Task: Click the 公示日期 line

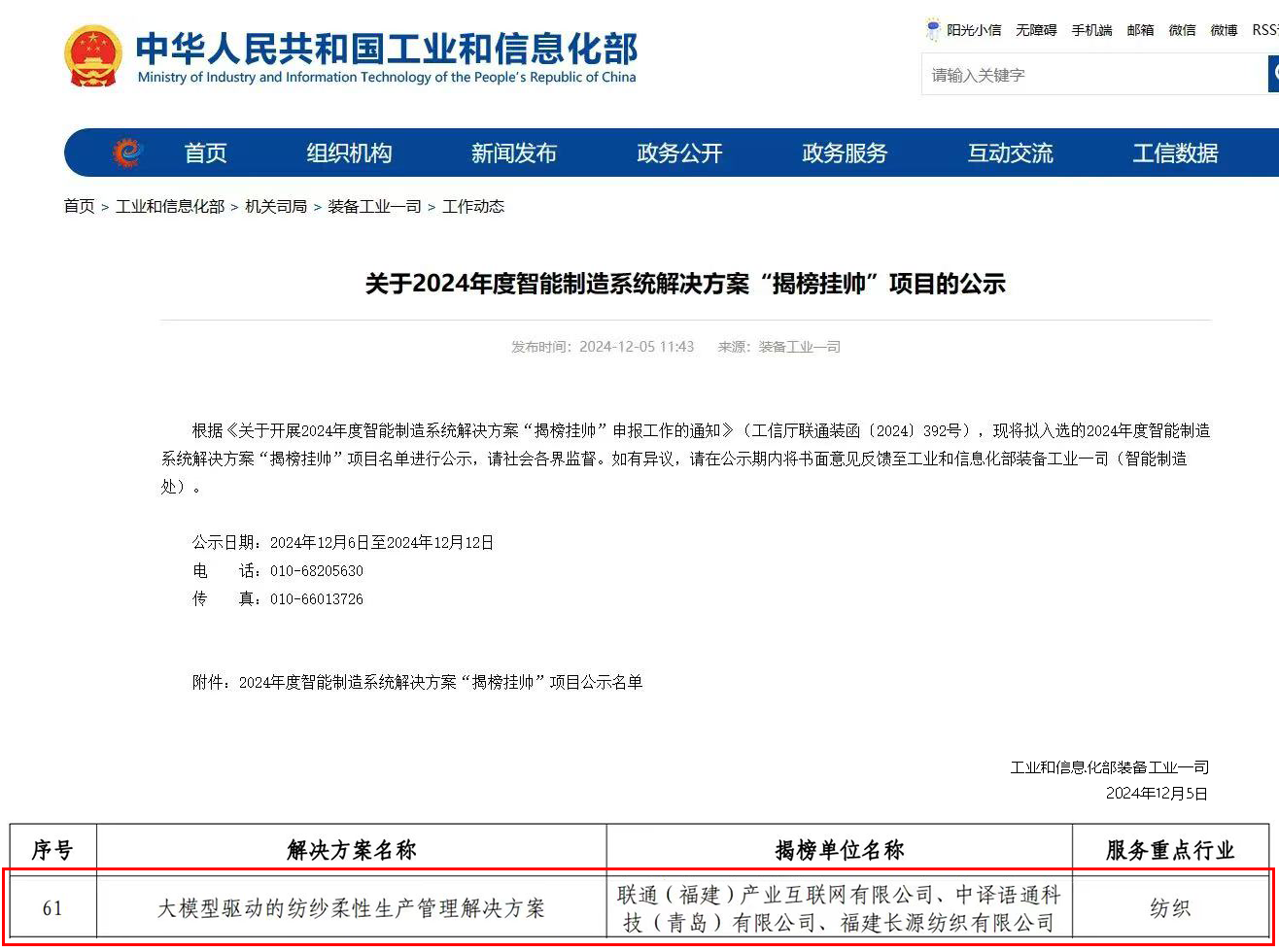Action: [343, 542]
